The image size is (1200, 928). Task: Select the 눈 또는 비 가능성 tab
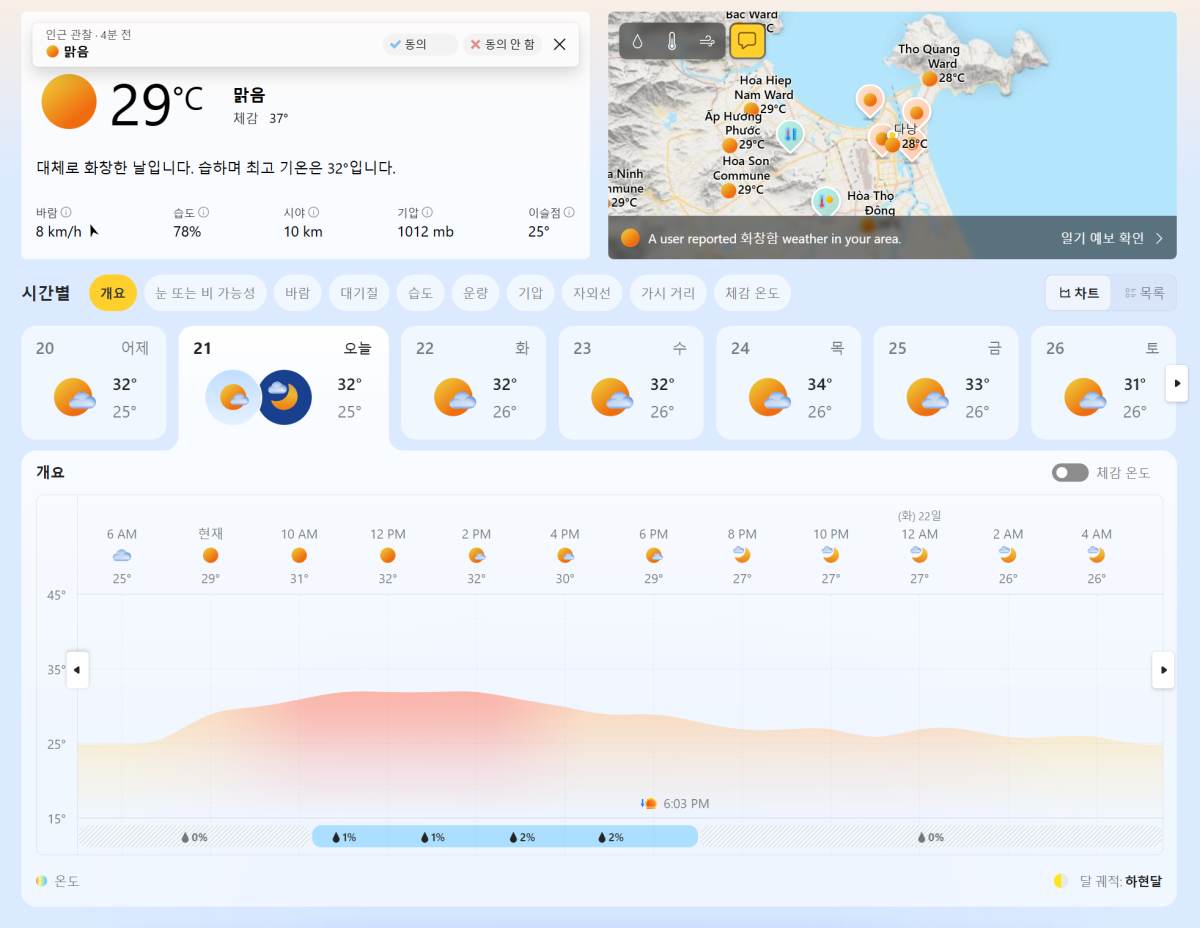pos(205,293)
